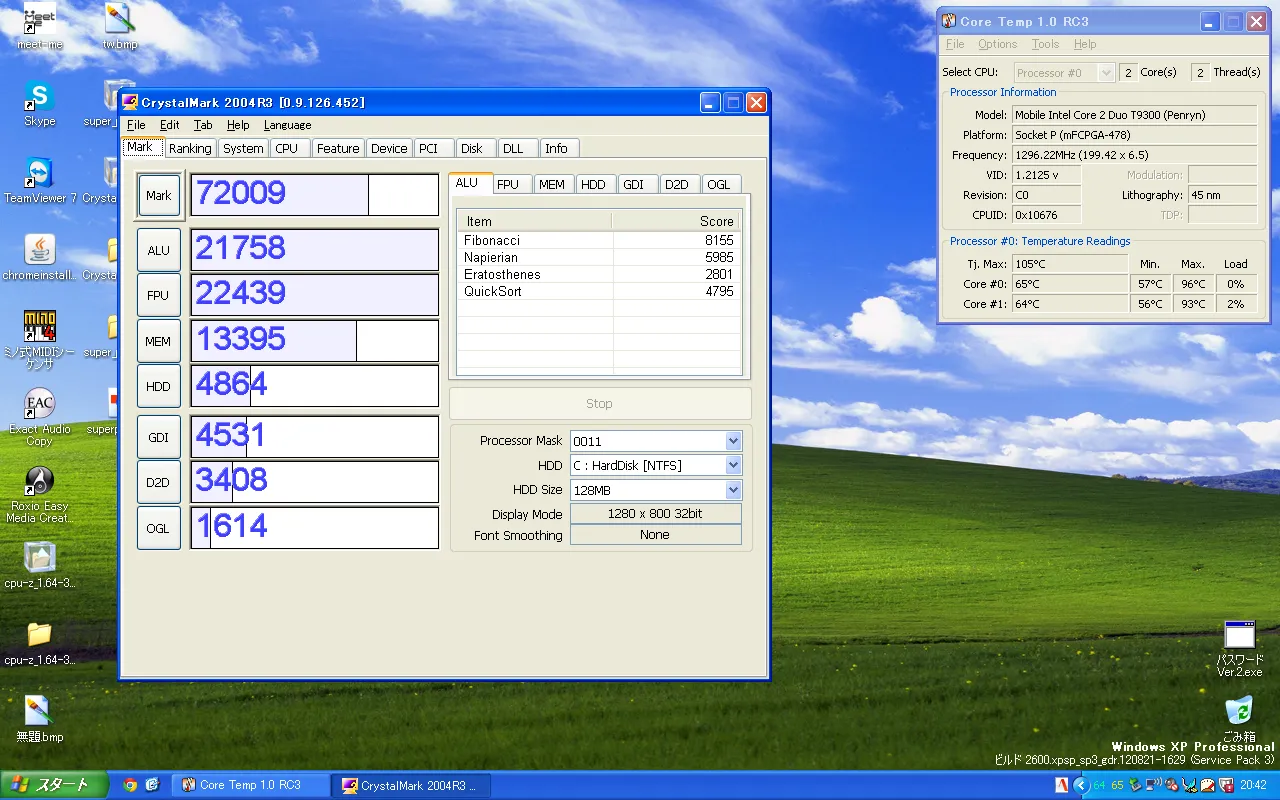Open Roxio Easy Media Creator shortcut
Image resolution: width=1280 pixels, height=800 pixels.
pos(39,482)
